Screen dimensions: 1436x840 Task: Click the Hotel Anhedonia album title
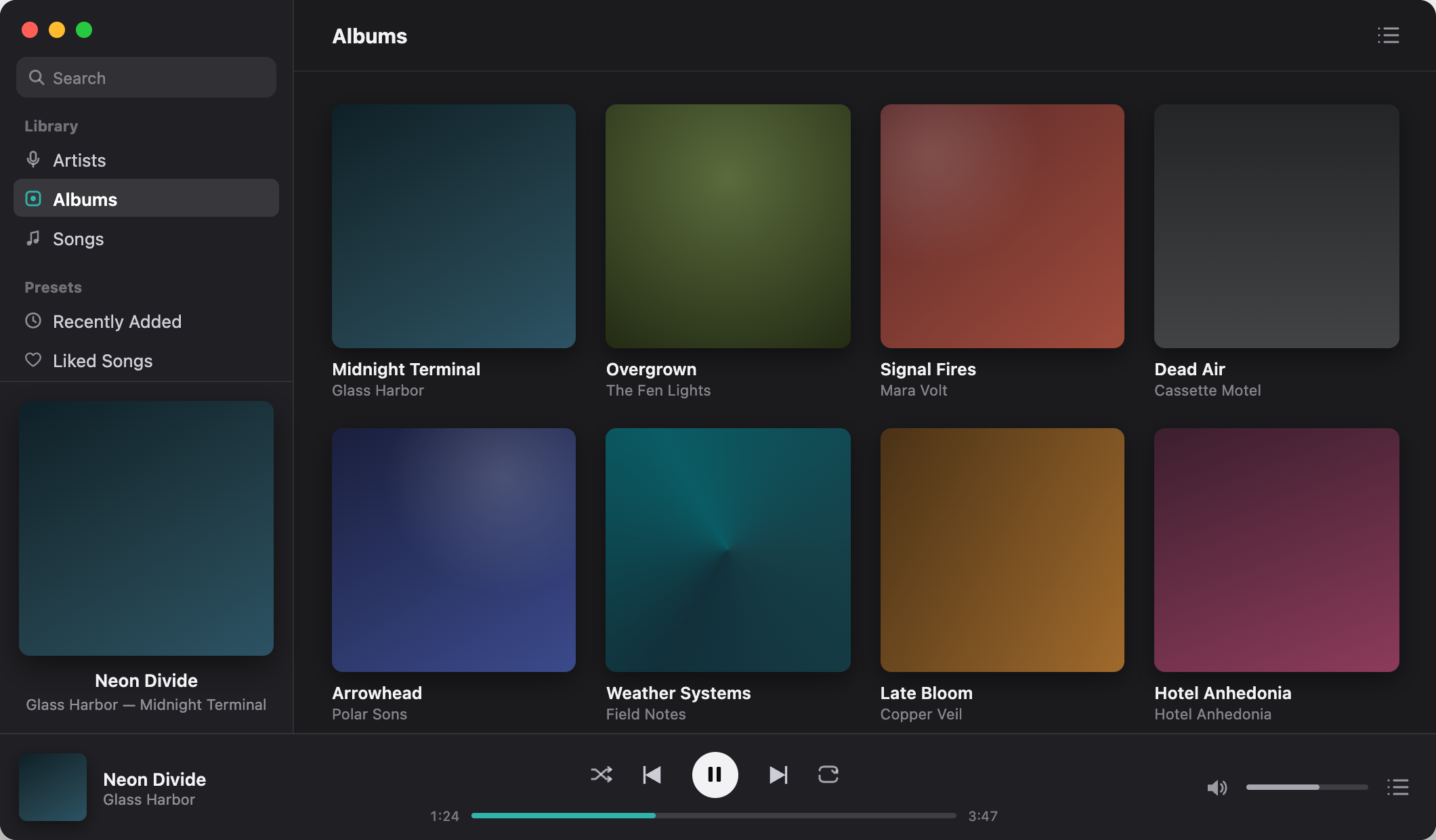coord(1223,693)
